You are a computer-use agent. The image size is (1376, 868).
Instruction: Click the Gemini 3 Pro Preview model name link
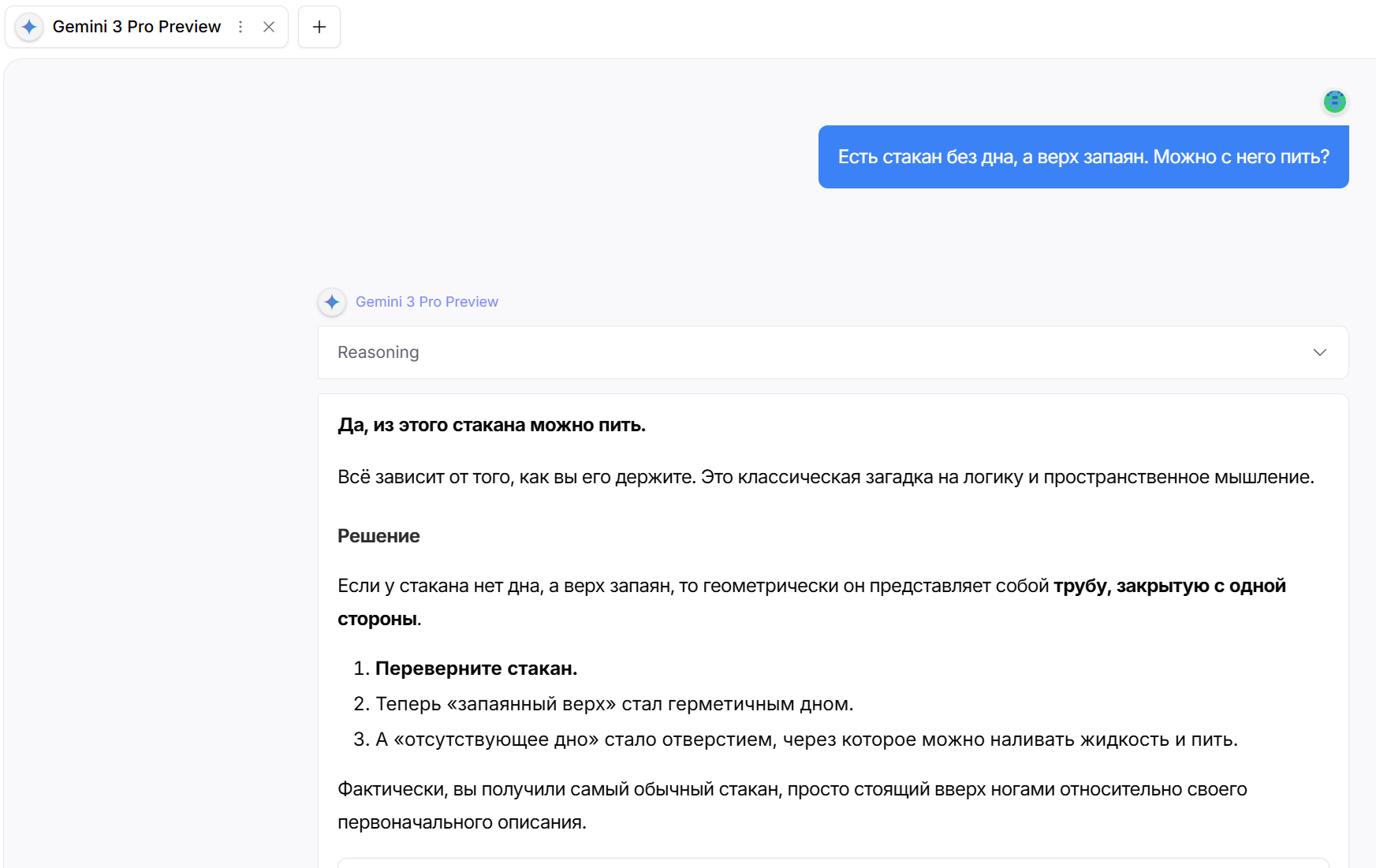(427, 302)
